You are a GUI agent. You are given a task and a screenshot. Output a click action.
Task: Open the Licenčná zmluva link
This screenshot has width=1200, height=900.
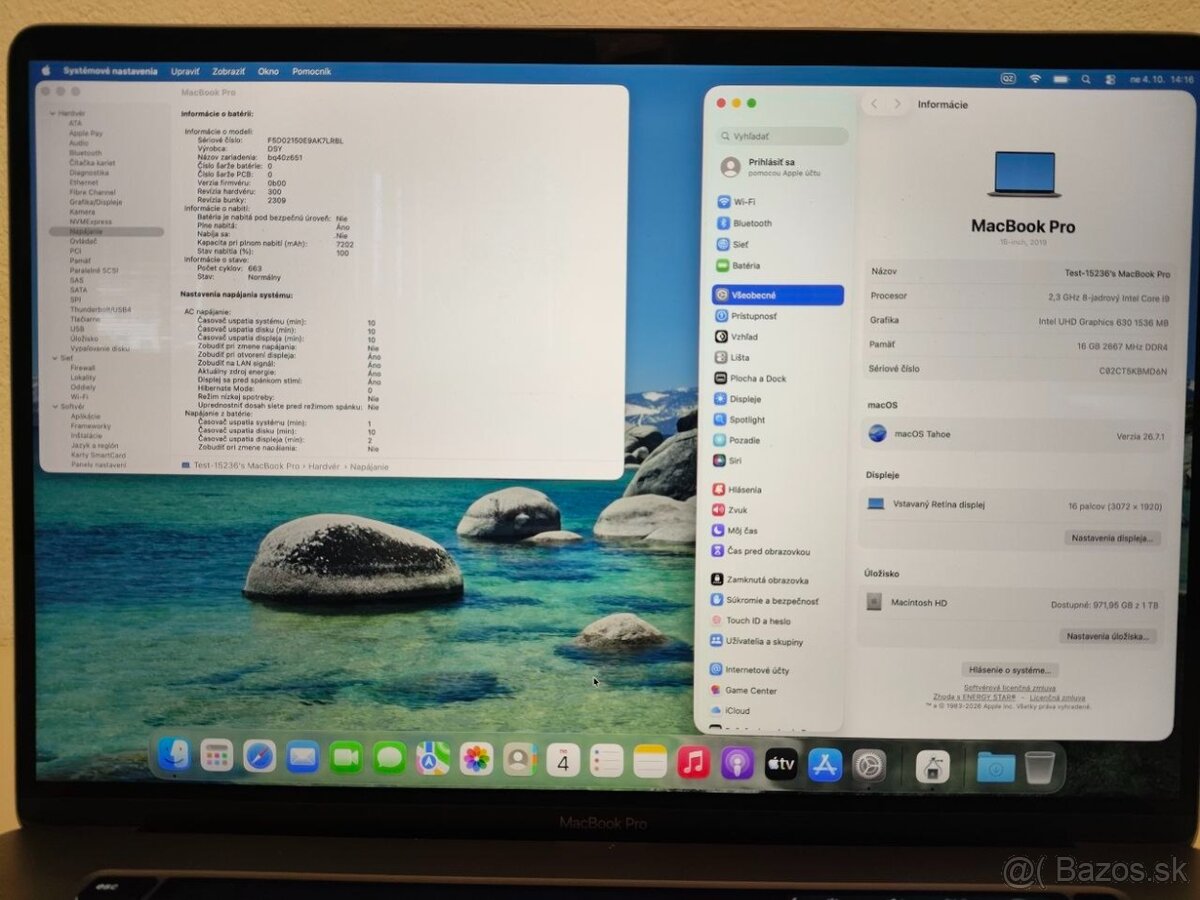(x=1057, y=697)
